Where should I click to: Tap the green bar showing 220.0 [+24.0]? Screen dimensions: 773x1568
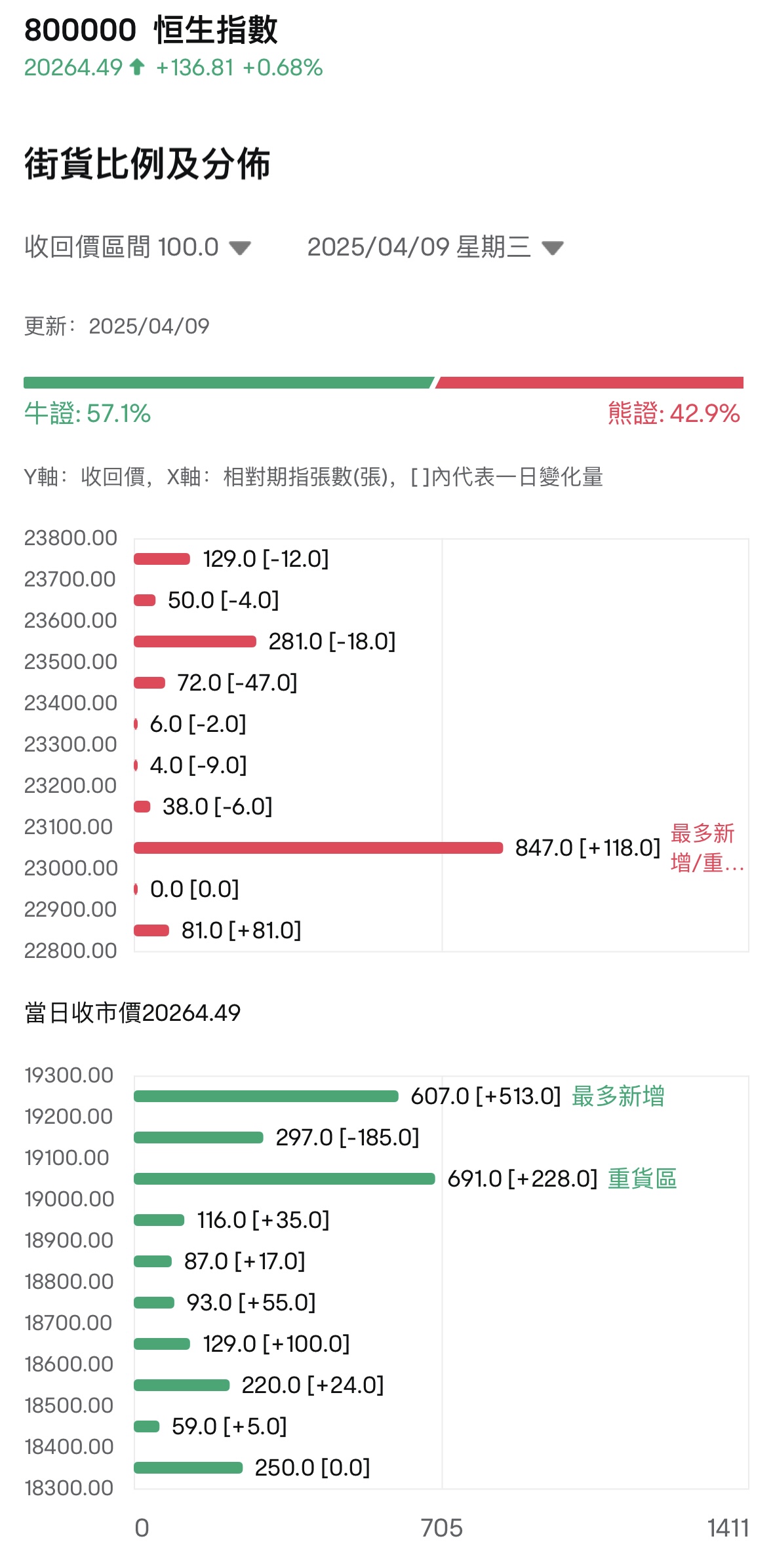[182, 1385]
